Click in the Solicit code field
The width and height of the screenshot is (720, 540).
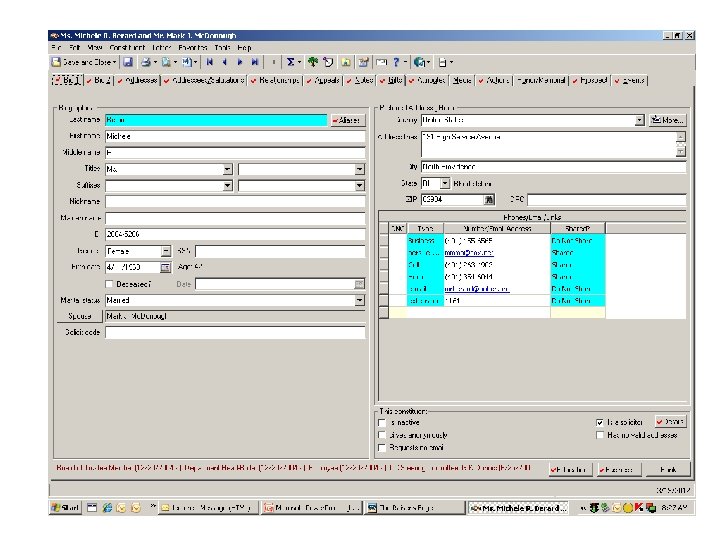[235, 332]
